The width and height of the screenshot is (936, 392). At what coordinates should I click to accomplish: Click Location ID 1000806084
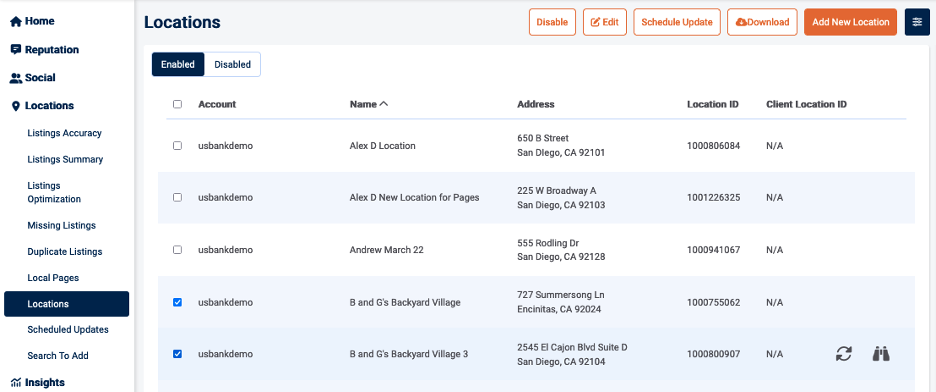[713, 146]
